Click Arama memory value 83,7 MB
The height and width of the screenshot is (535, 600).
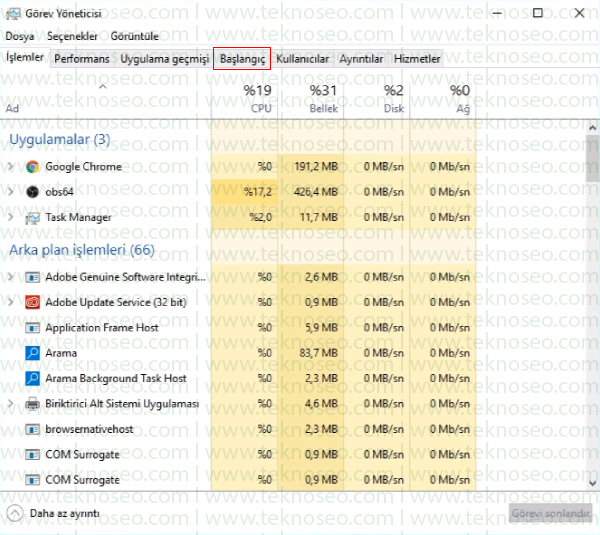click(319, 353)
